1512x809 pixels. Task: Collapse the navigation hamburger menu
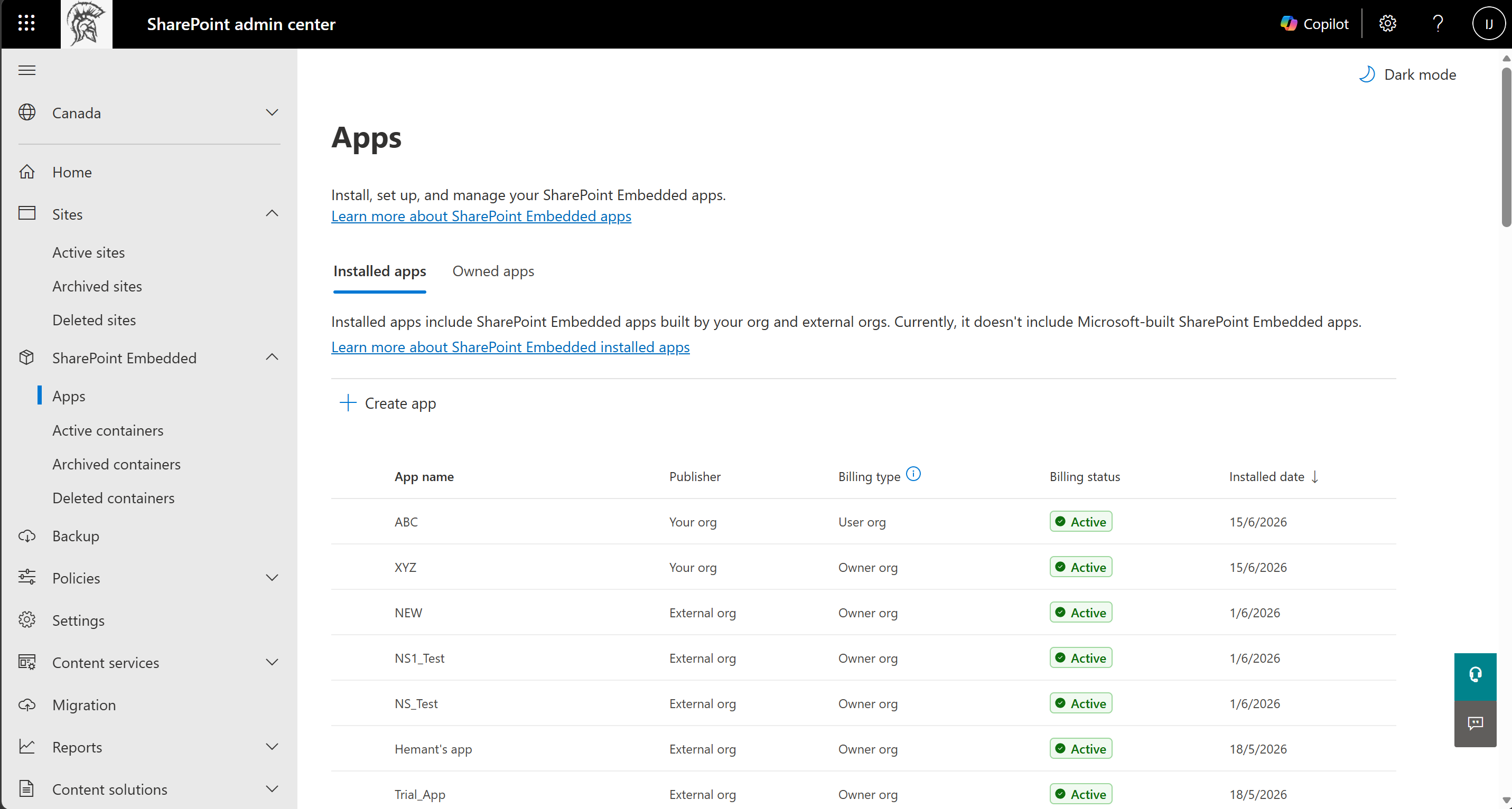coord(27,70)
